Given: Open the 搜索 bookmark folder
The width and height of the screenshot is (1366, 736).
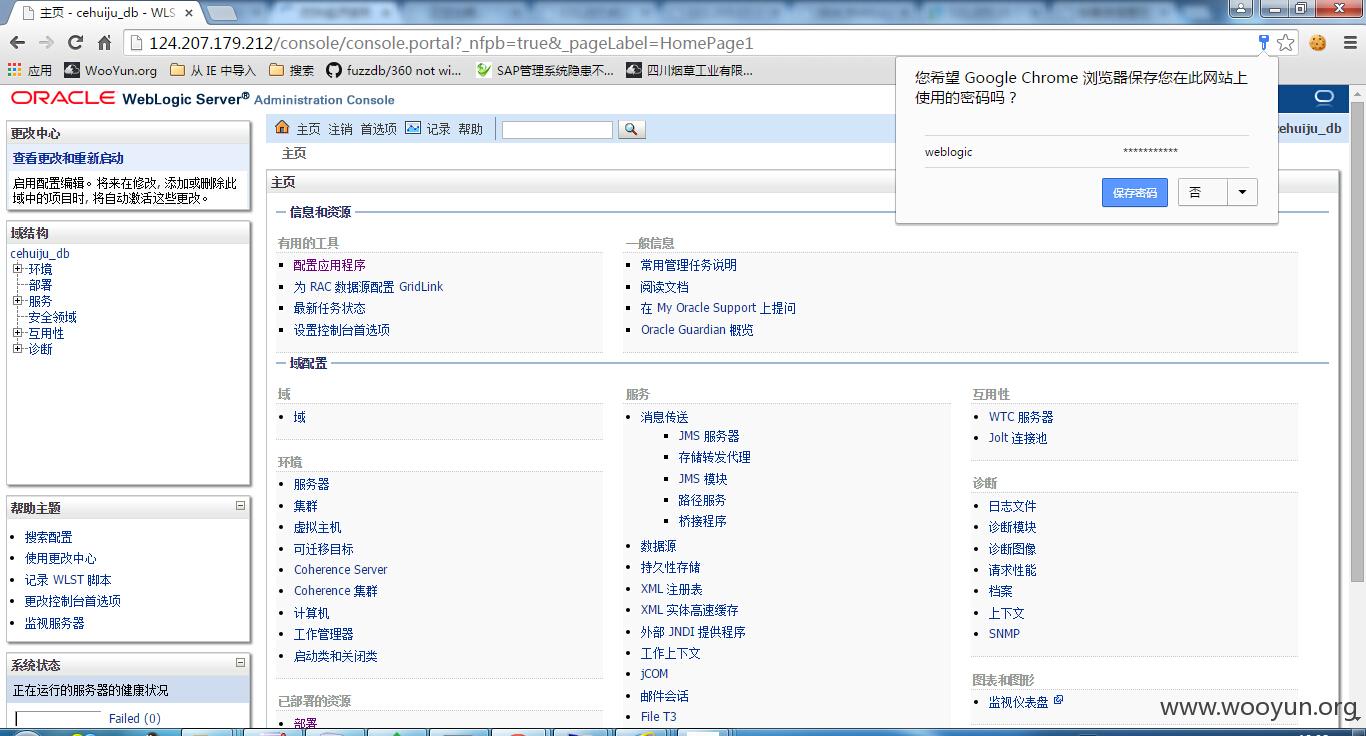Looking at the screenshot, I should point(291,70).
